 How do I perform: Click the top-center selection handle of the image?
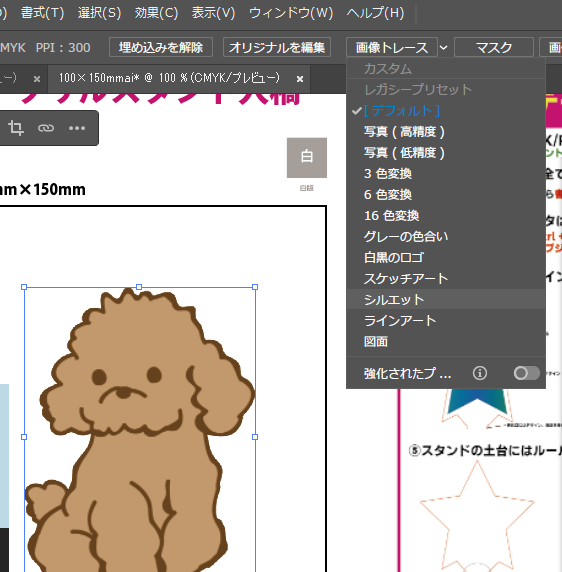click(139, 287)
